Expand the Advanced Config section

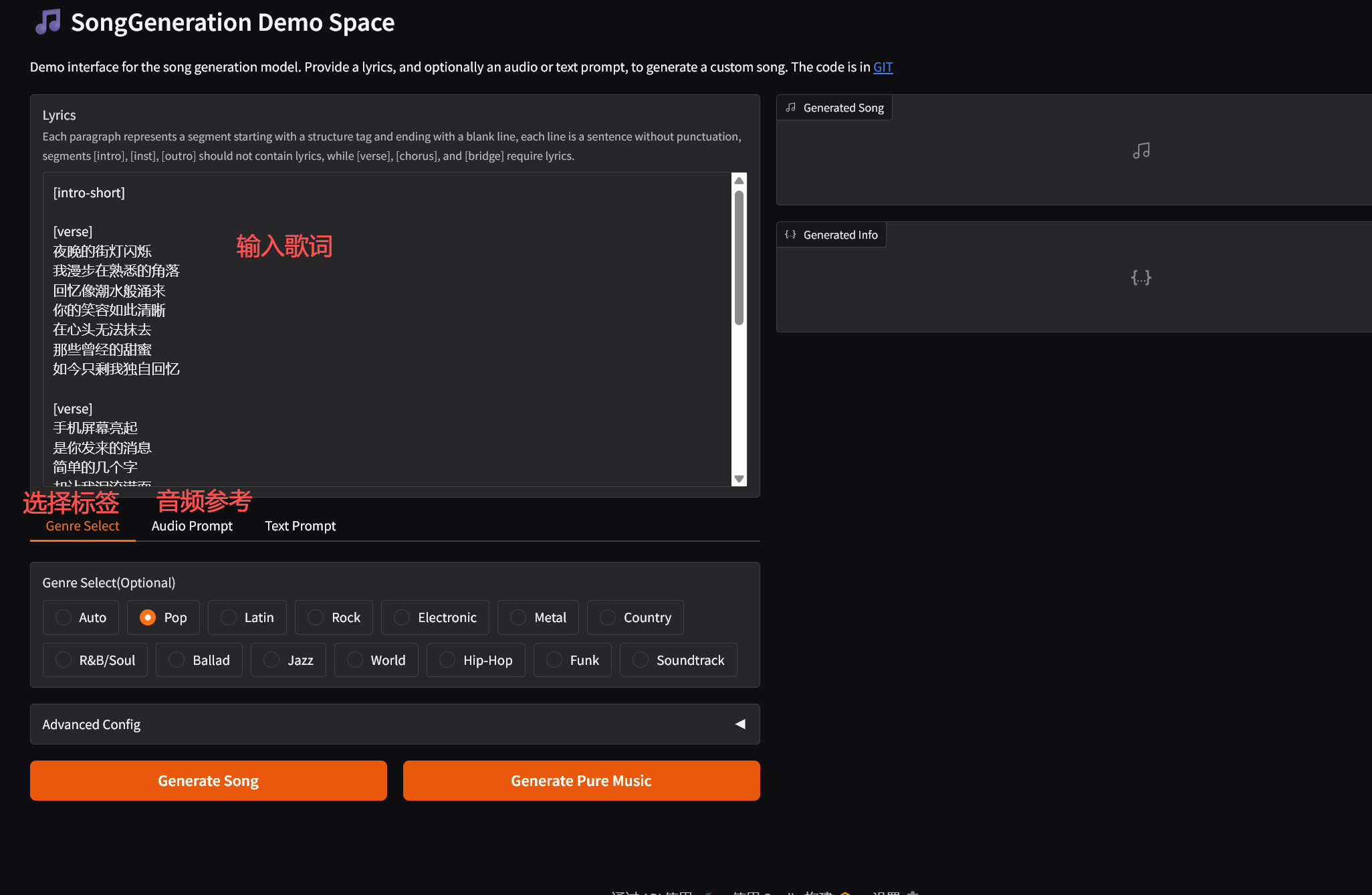[92, 724]
